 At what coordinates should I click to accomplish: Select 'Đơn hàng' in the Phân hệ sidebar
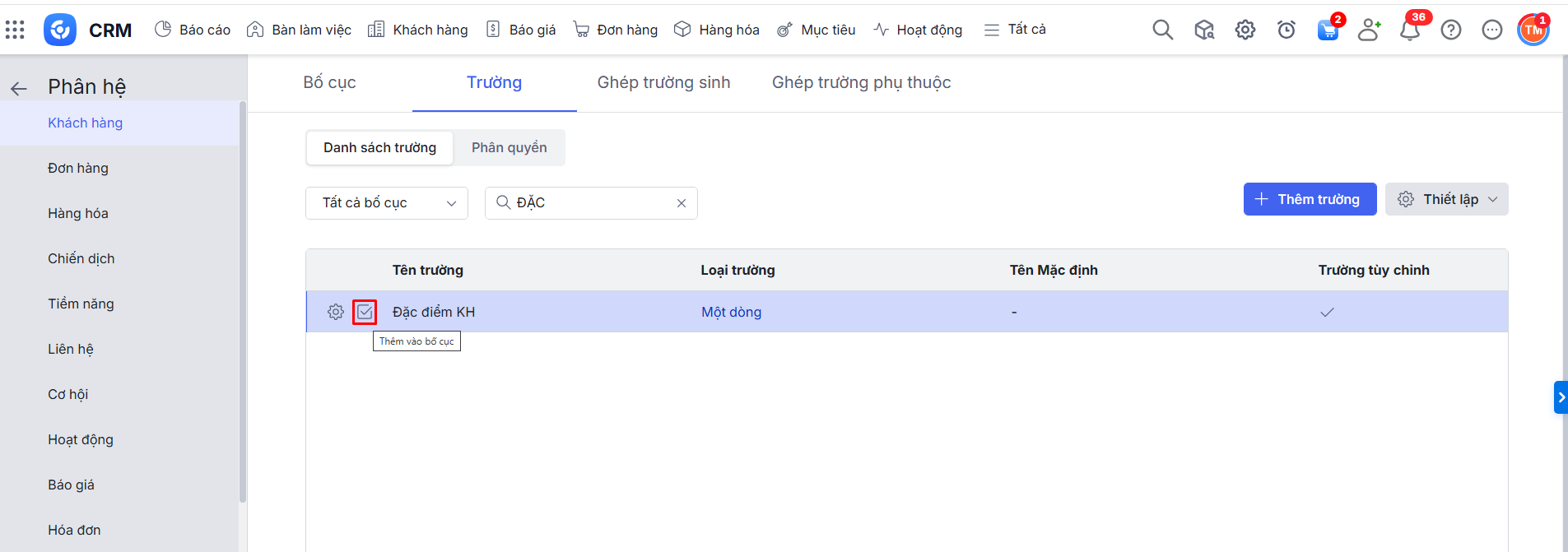tap(78, 168)
